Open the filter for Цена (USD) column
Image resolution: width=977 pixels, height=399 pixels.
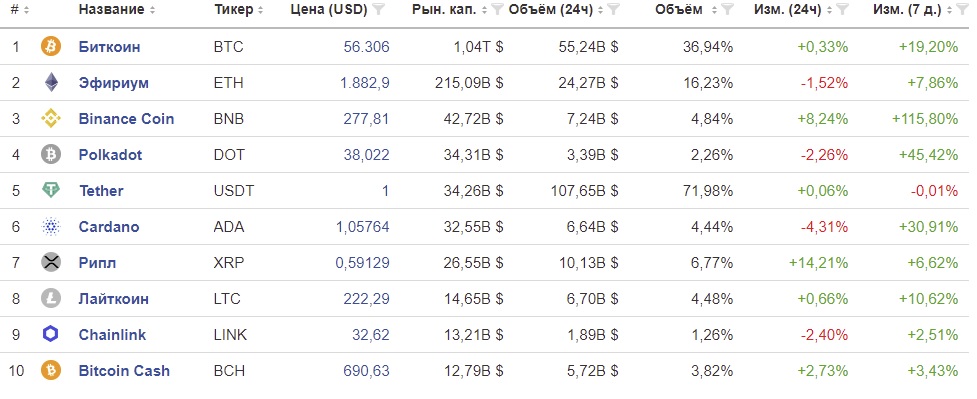[x=379, y=9]
